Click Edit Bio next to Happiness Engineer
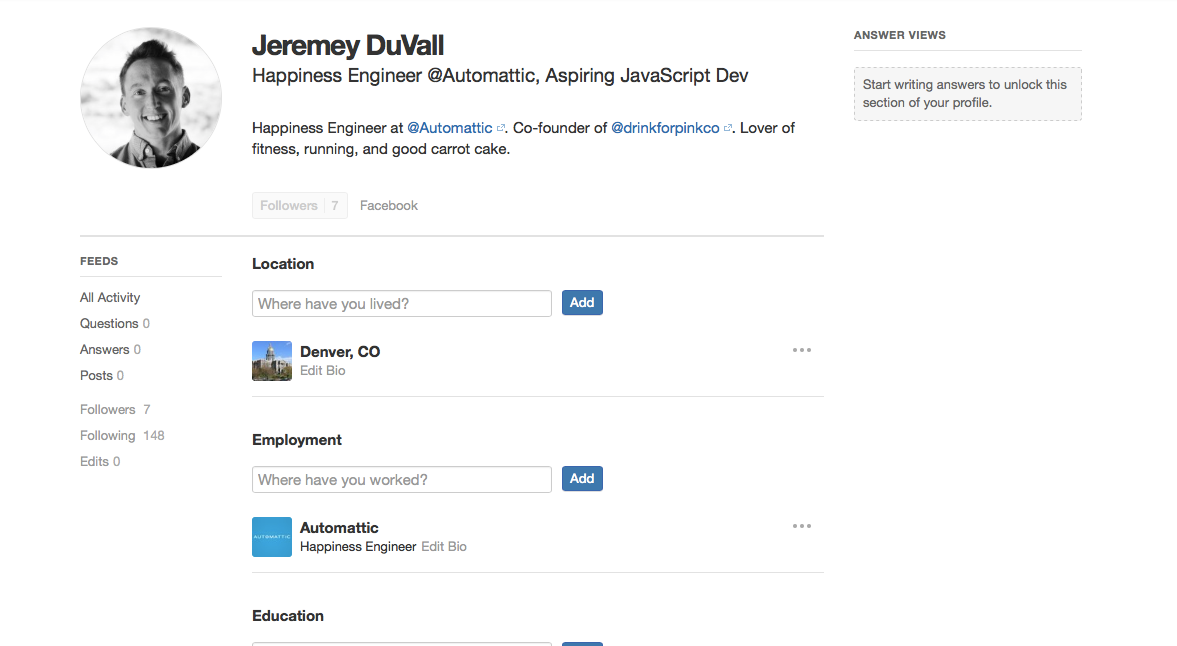This screenshot has height=646, width=1177. click(x=444, y=547)
